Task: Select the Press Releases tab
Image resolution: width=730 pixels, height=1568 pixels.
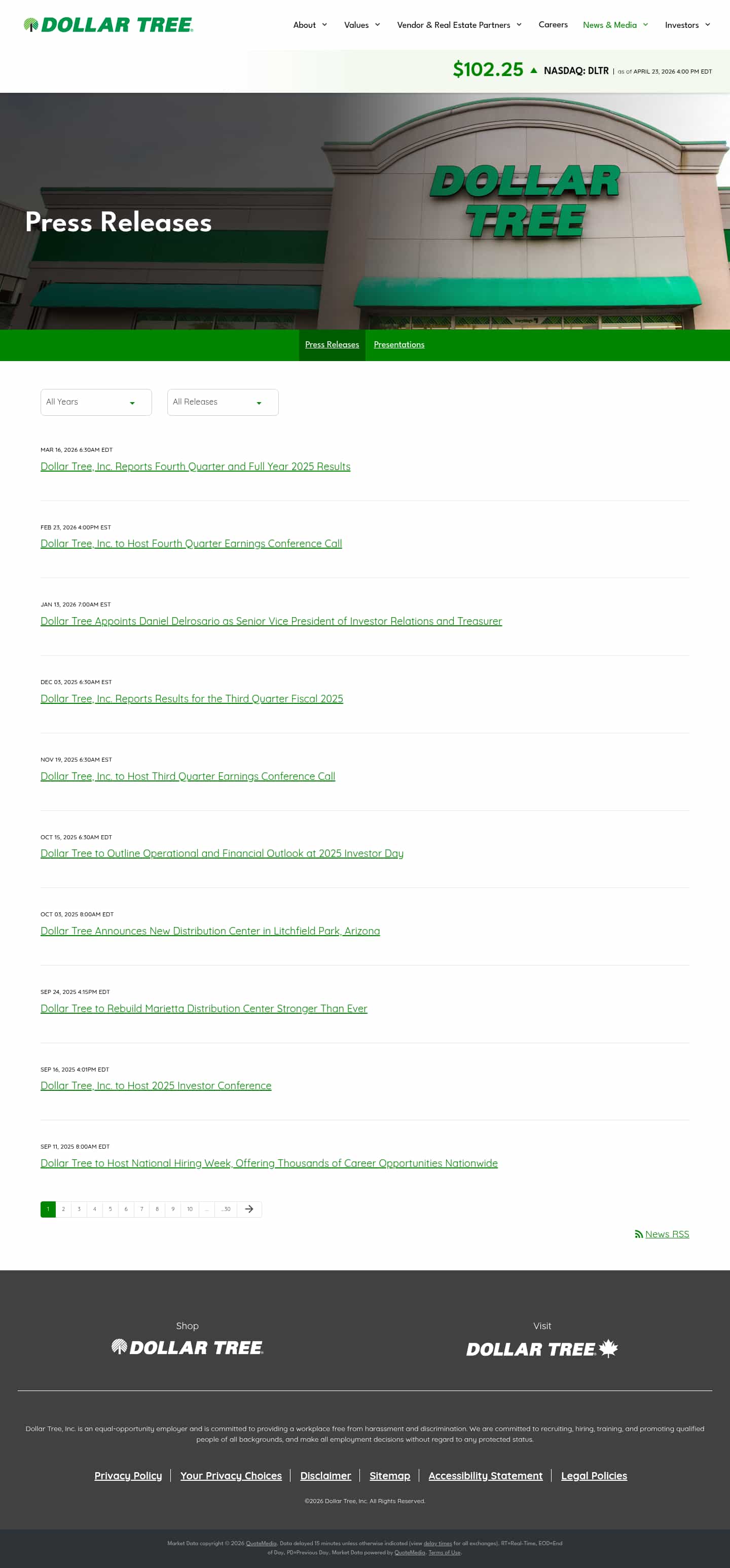Action: click(332, 344)
